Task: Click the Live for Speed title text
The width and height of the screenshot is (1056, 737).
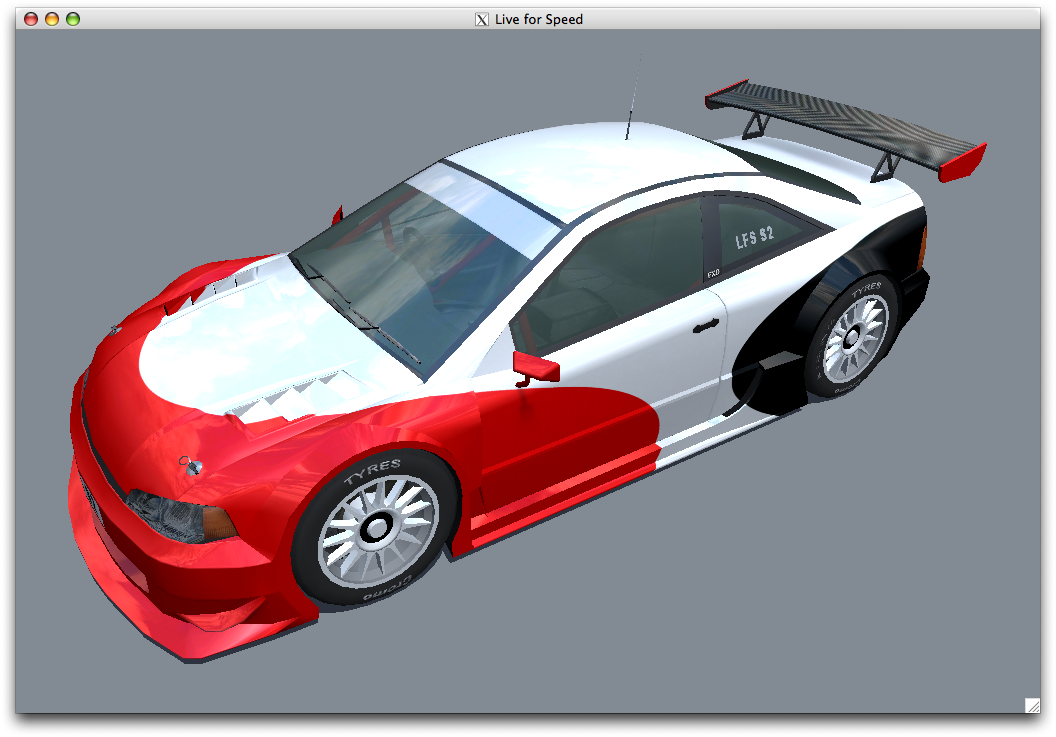Action: (x=539, y=20)
